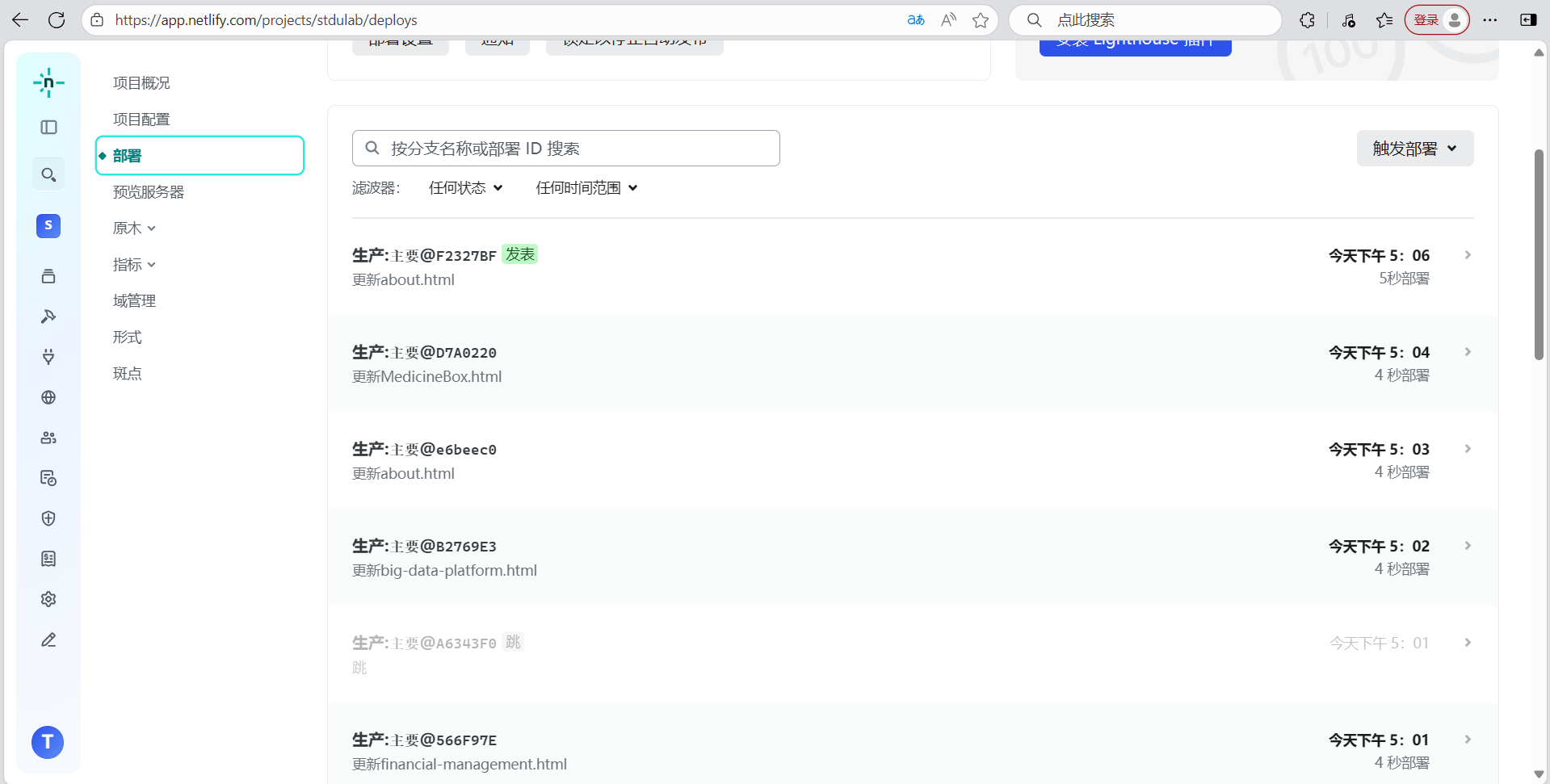Screen dimensions: 1550x784
Task: Open the builds hammer icon
Action: pyautogui.click(x=48, y=317)
